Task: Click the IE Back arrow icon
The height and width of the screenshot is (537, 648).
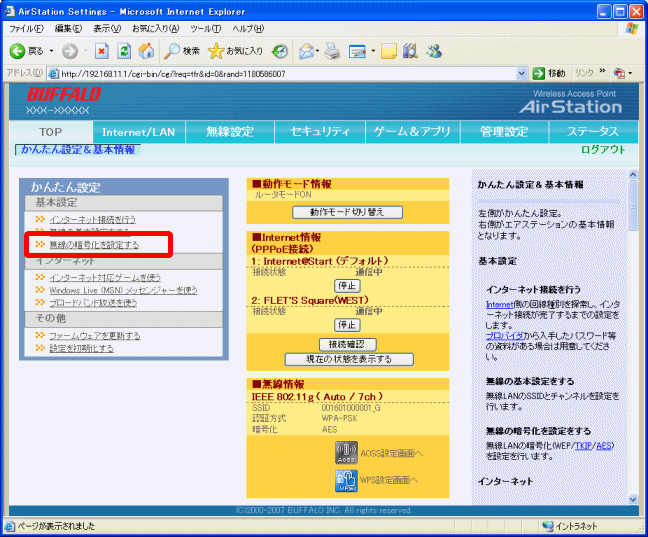Action: (17, 51)
